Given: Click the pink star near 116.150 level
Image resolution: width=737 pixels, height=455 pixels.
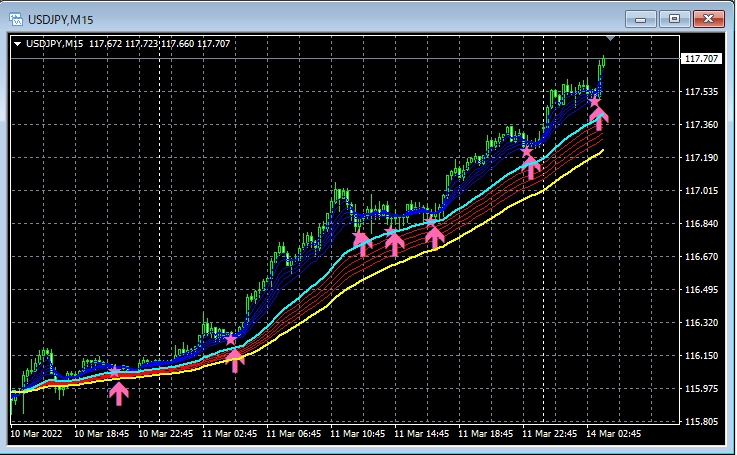Looking at the screenshot, I should [115, 371].
